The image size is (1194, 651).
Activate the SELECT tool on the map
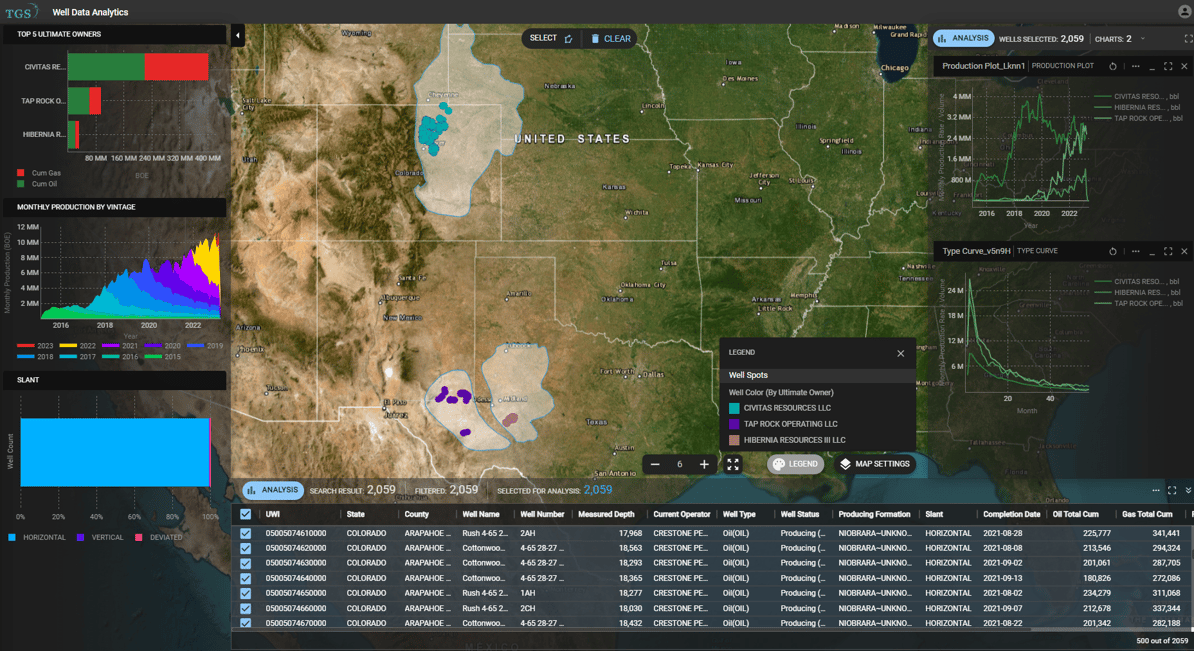point(551,38)
